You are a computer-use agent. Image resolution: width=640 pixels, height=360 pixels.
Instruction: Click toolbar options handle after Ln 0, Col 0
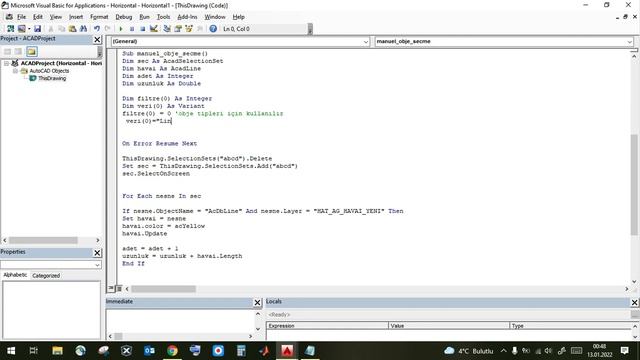310,29
